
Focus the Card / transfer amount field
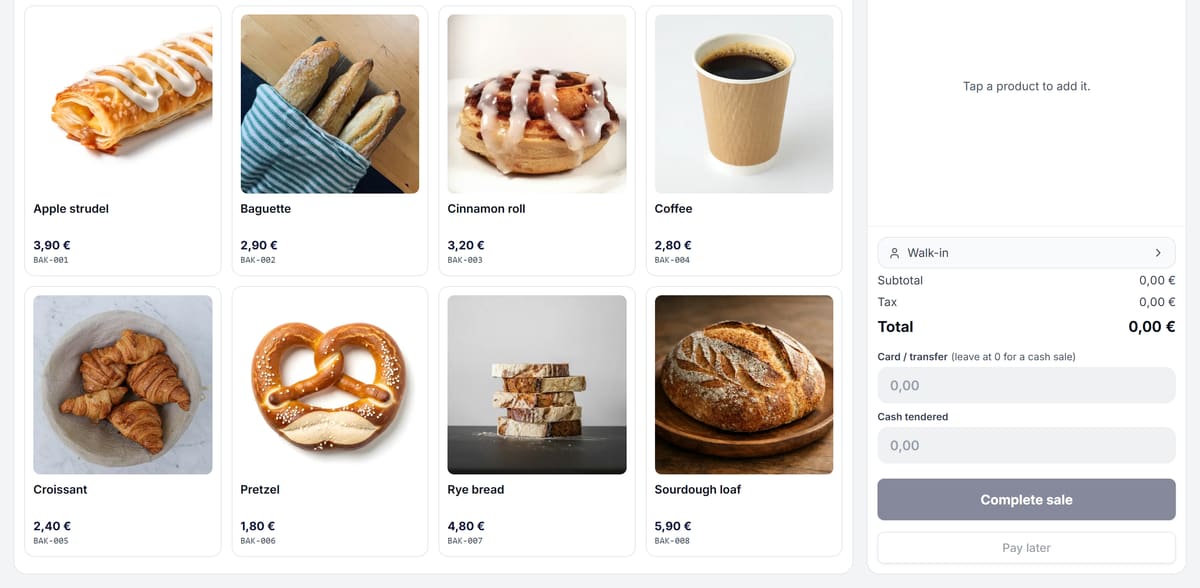tap(1026, 385)
